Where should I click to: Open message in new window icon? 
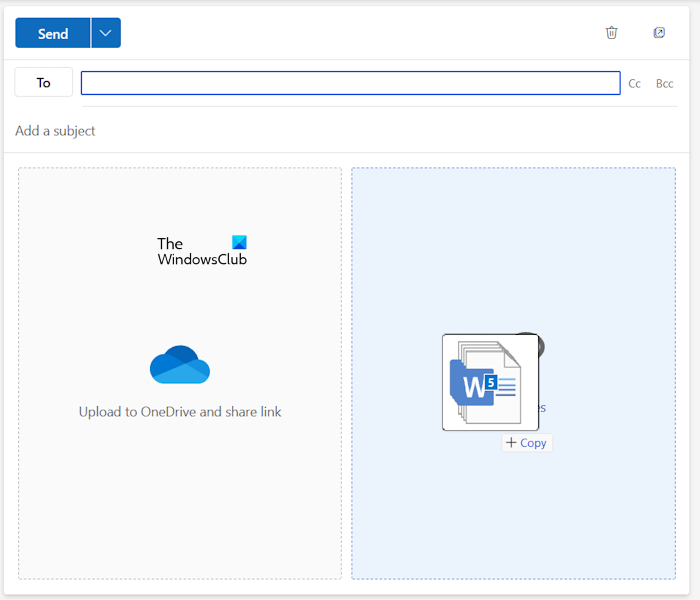click(659, 33)
